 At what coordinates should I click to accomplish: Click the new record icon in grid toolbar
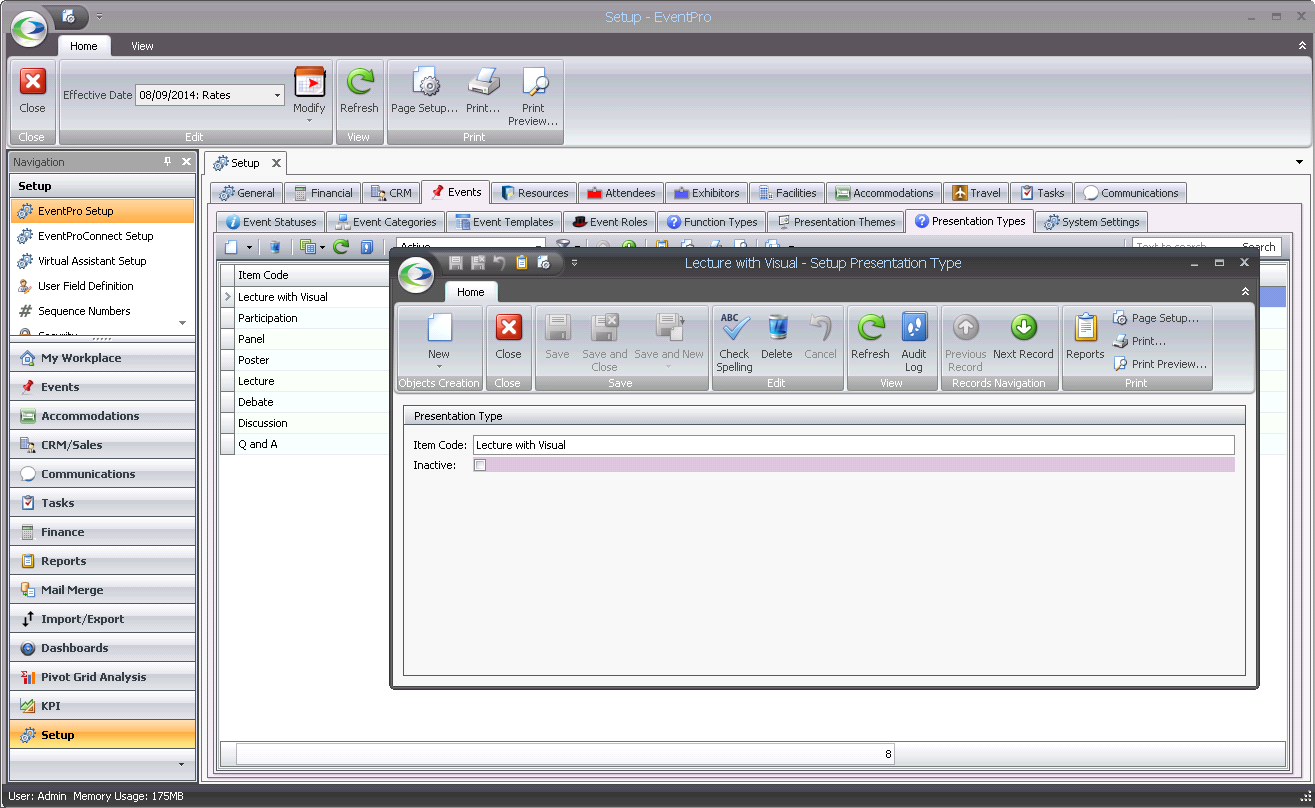231,247
